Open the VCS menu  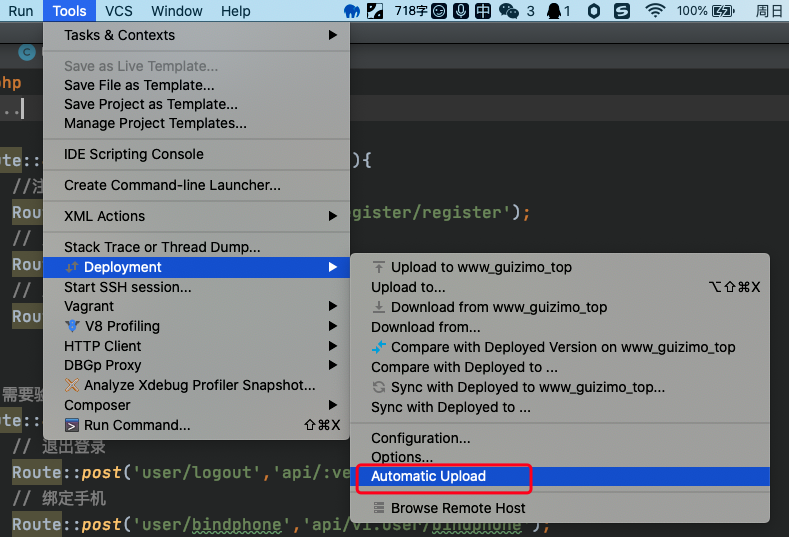pyautogui.click(x=119, y=11)
